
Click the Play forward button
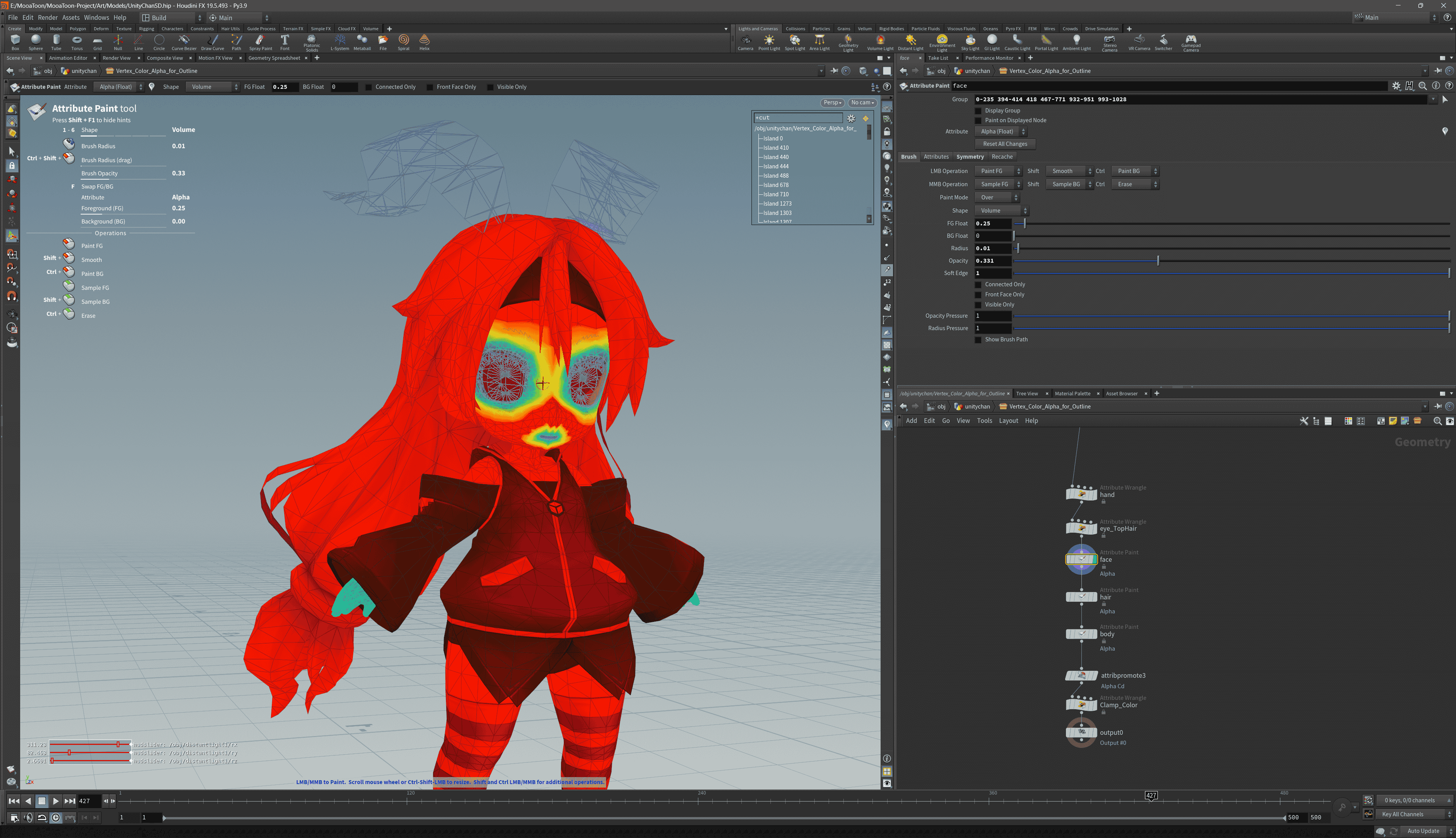point(55,801)
